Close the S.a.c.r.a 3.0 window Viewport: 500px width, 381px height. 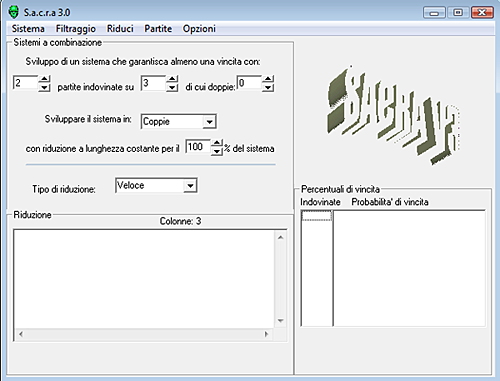pyautogui.click(x=482, y=13)
